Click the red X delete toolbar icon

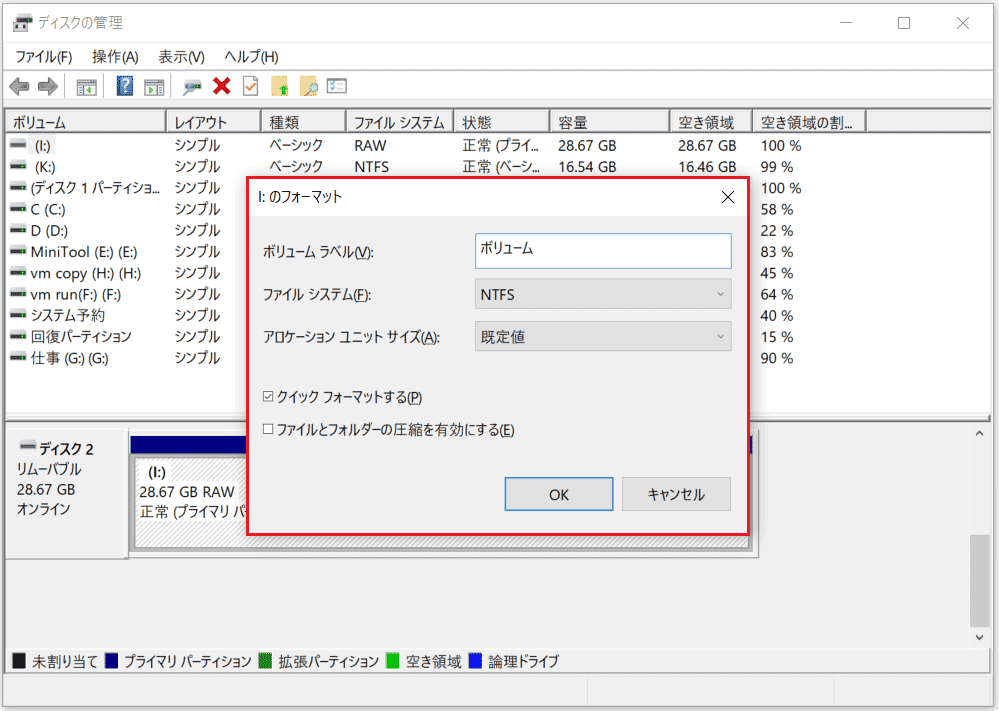tap(221, 86)
